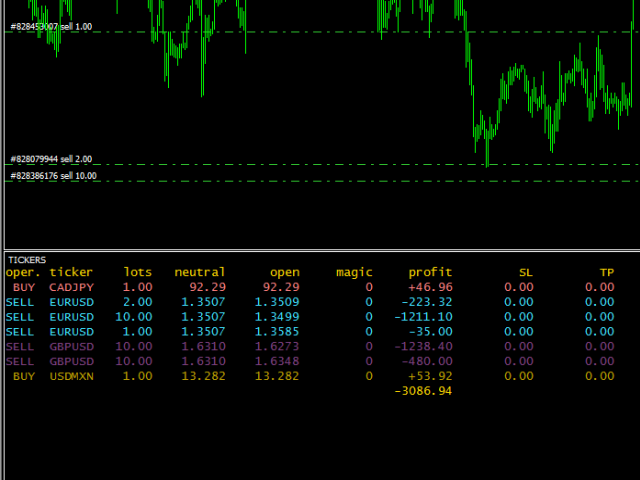Select order label #828386176 sell 10.00
Screen dimensions: 640x480
(x=53, y=176)
